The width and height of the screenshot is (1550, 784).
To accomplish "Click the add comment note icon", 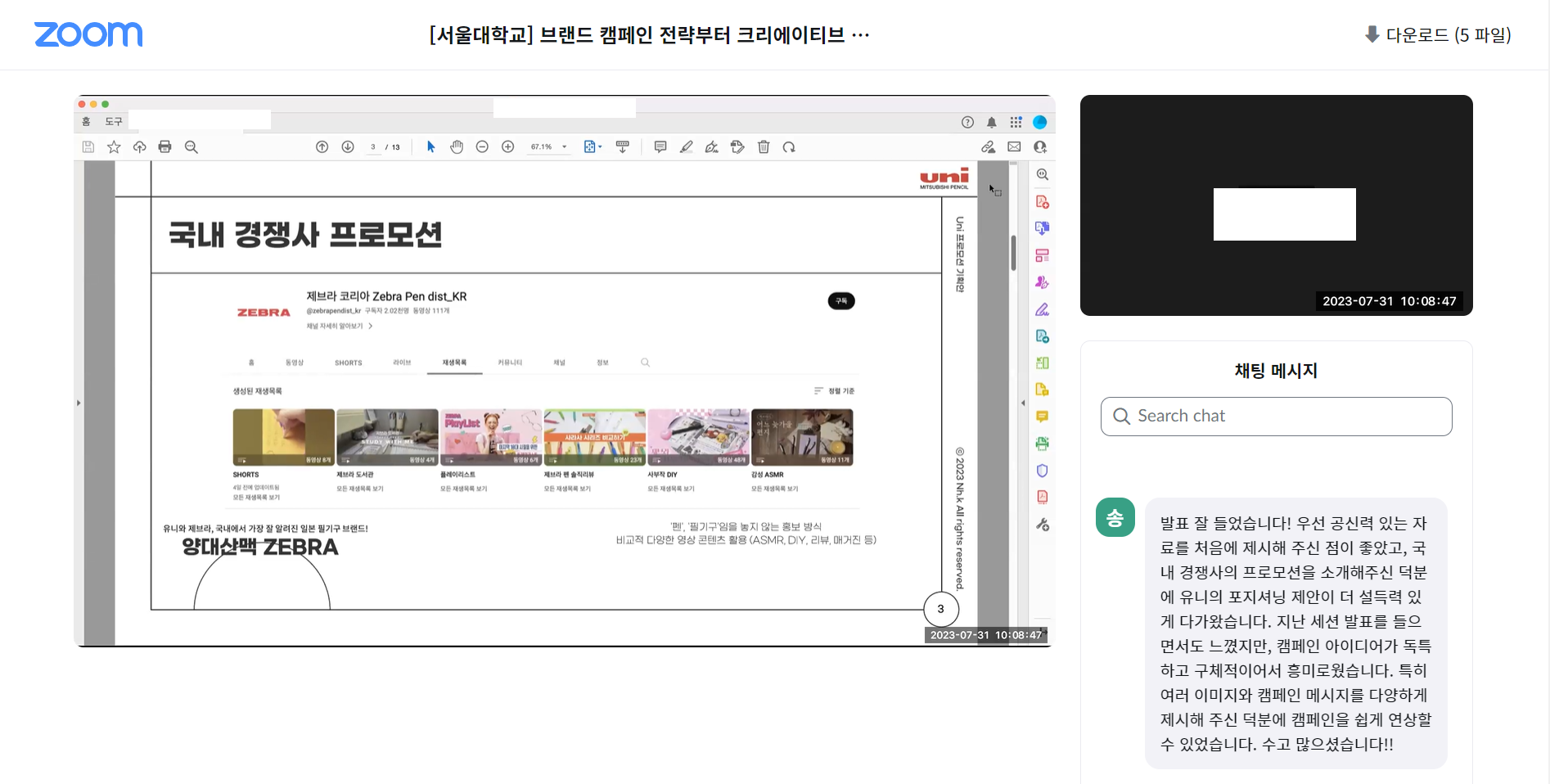I will click(660, 146).
